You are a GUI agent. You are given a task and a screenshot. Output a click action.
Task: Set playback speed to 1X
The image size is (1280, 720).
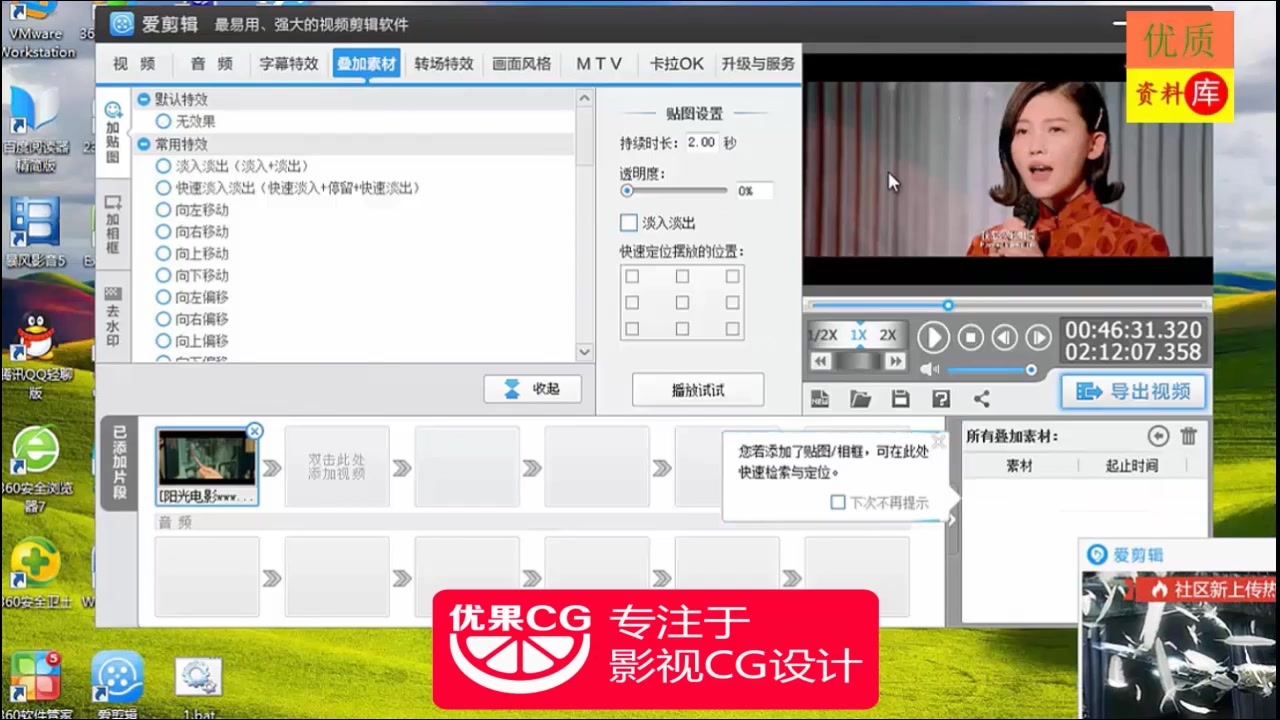pyautogui.click(x=858, y=335)
